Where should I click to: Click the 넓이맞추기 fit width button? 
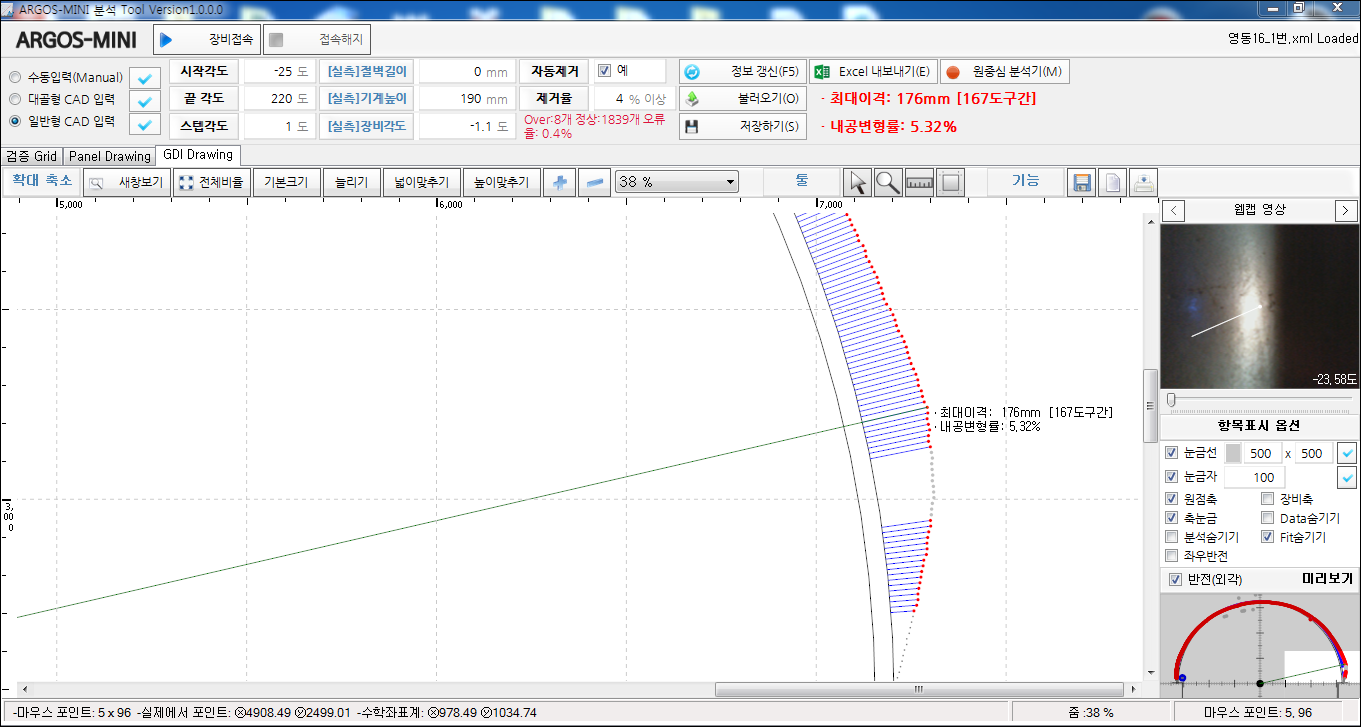[422, 182]
